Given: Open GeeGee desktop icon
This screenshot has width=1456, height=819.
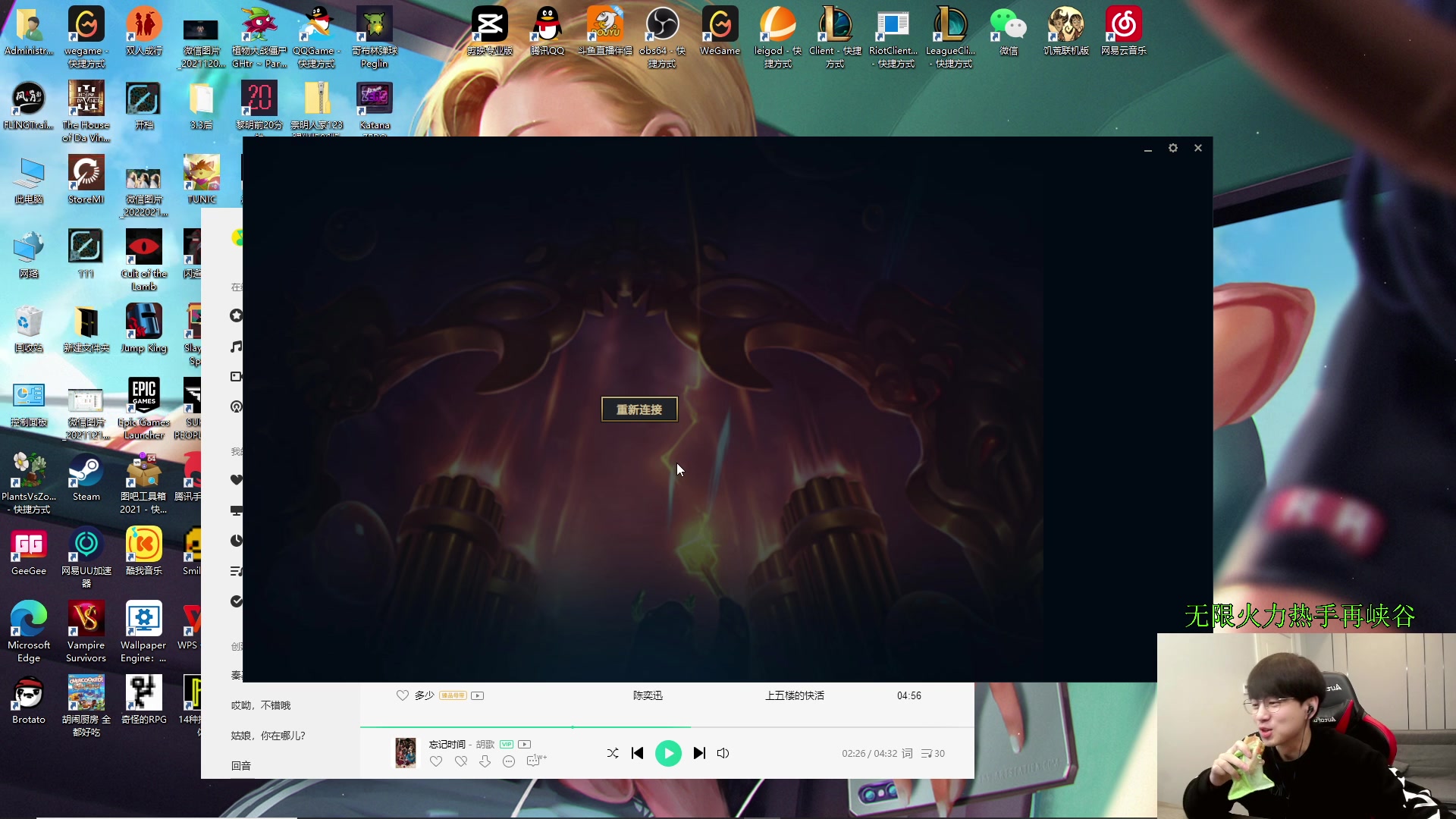Looking at the screenshot, I should 29,551.
